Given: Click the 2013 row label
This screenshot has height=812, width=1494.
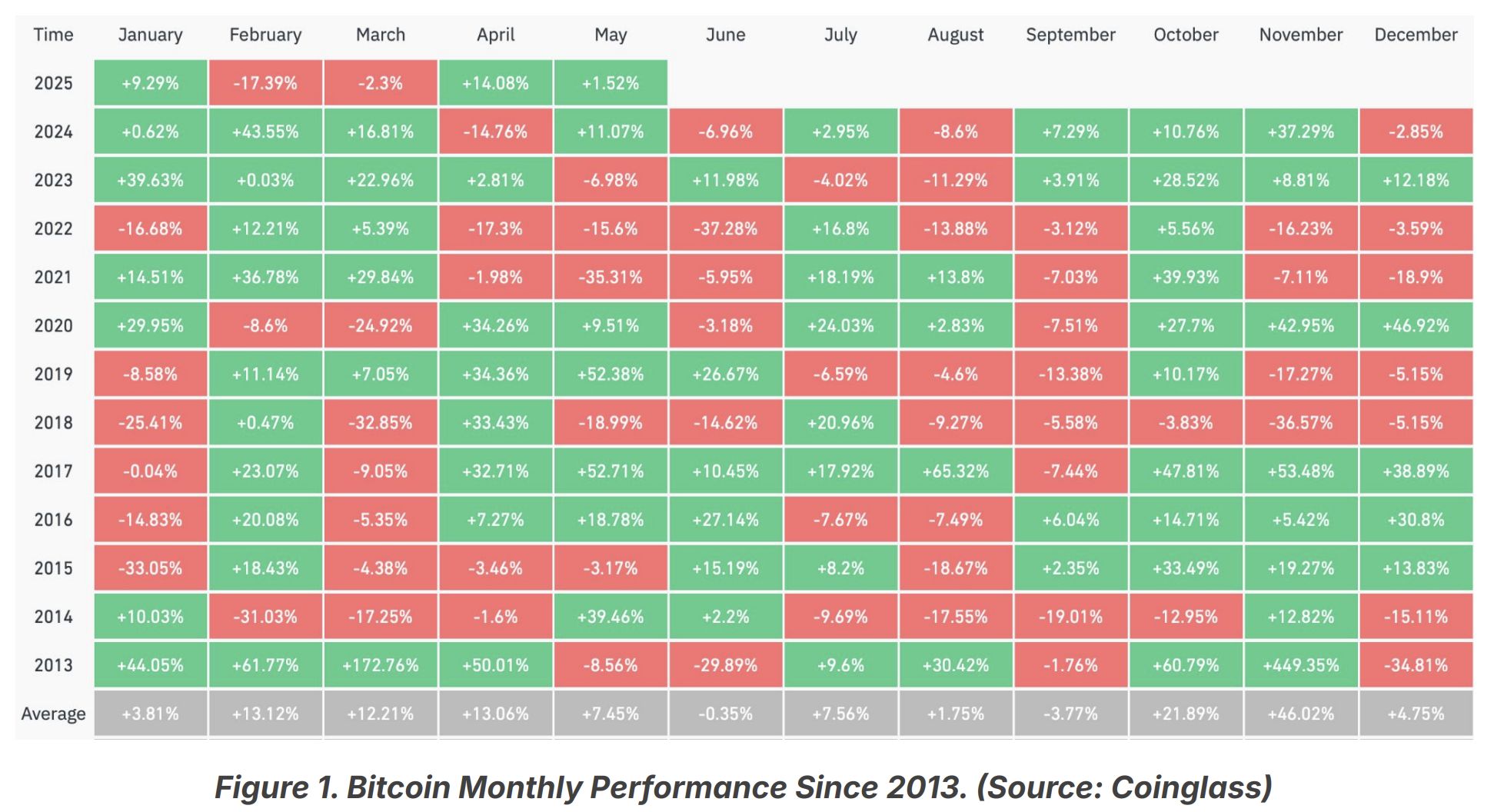Looking at the screenshot, I should [x=53, y=665].
